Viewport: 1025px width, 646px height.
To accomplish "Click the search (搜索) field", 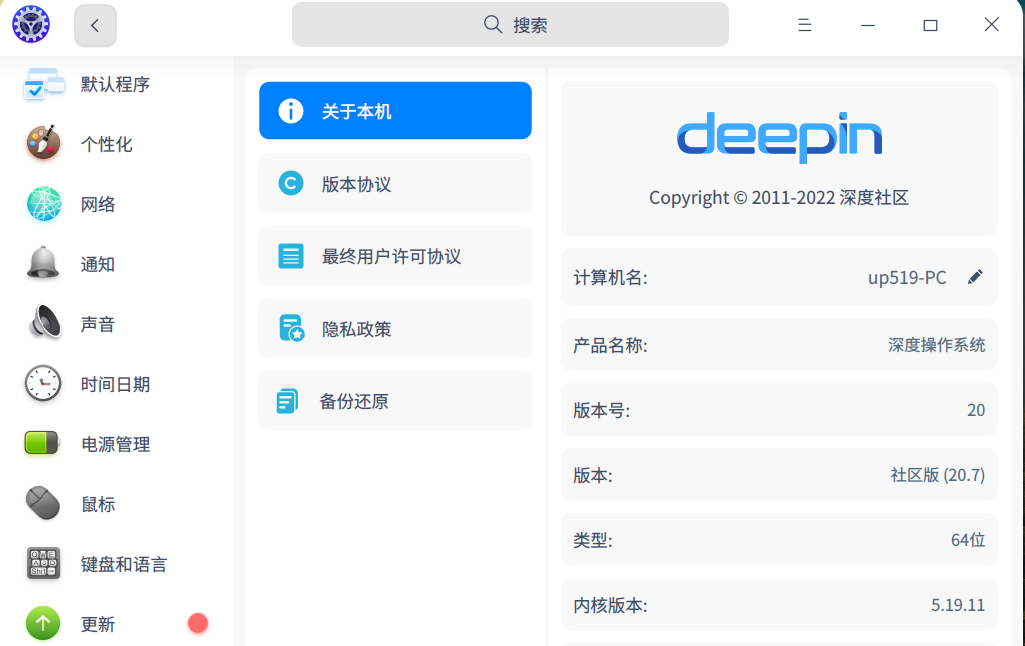I will (510, 25).
